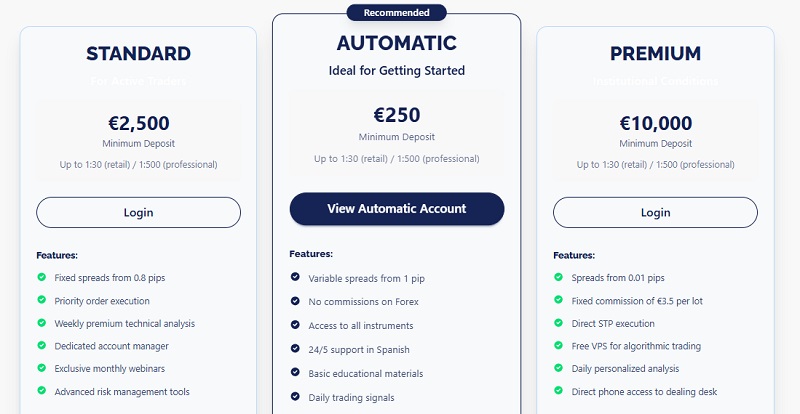Click checkmark icon next to Priority order execution
The width and height of the screenshot is (800, 414).
[42, 300]
